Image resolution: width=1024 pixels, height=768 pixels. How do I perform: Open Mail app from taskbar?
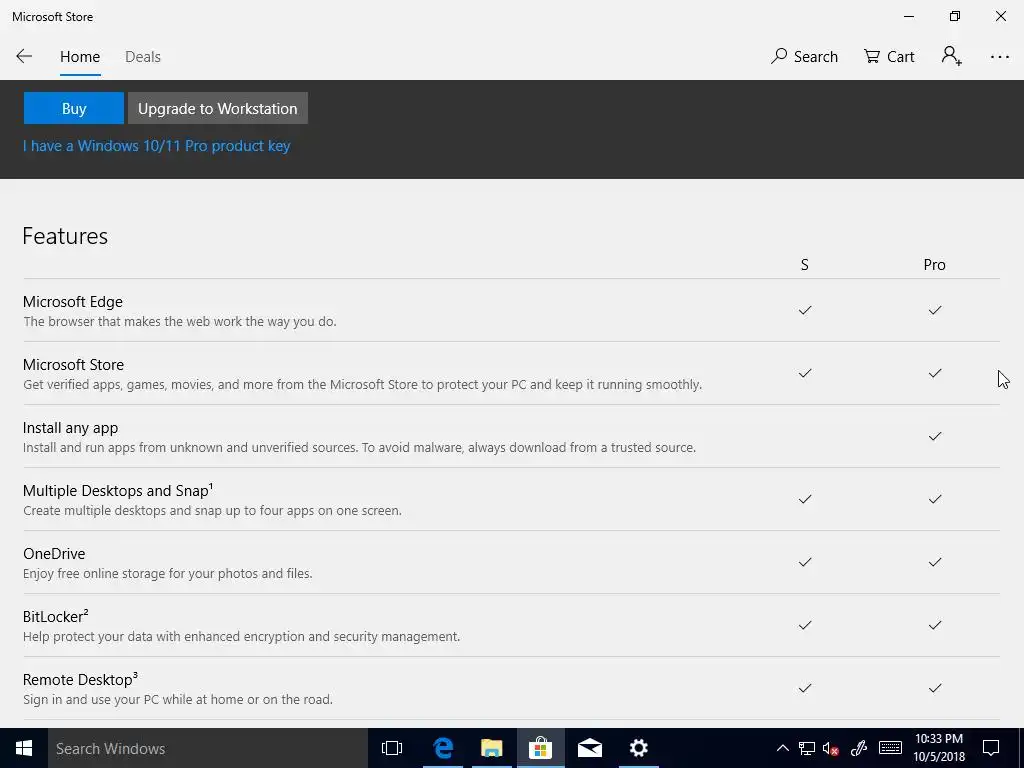point(590,748)
